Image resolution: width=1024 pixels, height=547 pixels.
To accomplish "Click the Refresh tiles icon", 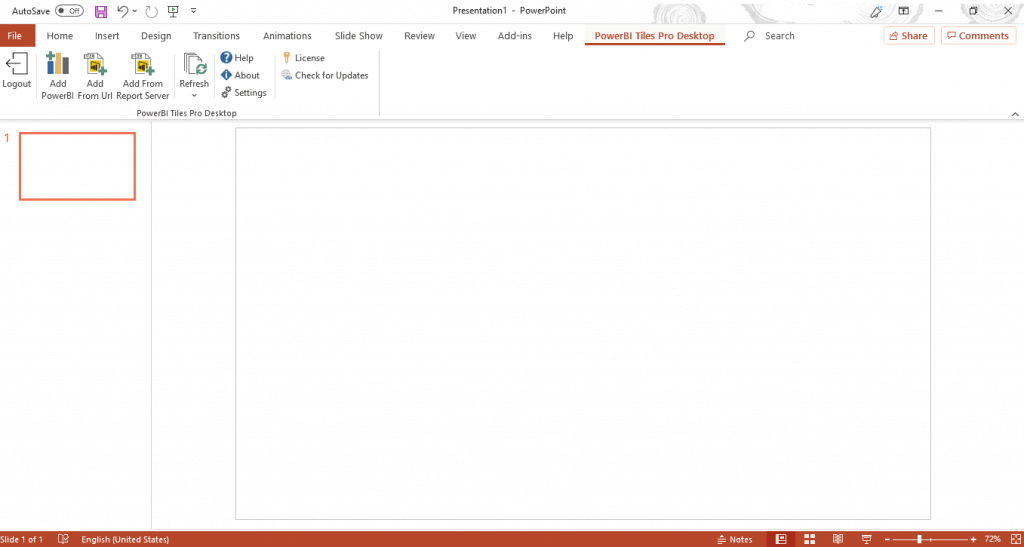I will (x=194, y=65).
